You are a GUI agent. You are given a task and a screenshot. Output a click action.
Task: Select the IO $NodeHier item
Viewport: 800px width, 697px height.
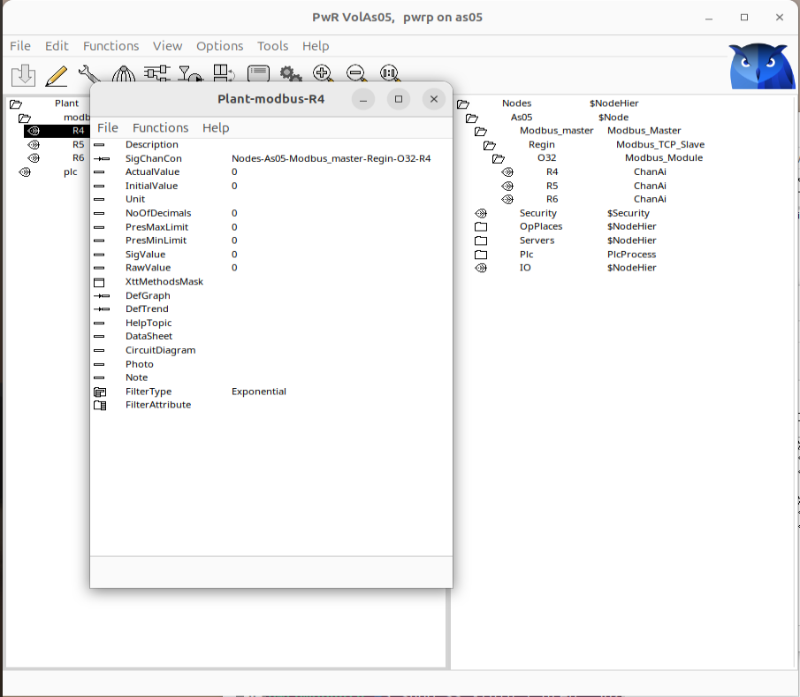(x=525, y=267)
